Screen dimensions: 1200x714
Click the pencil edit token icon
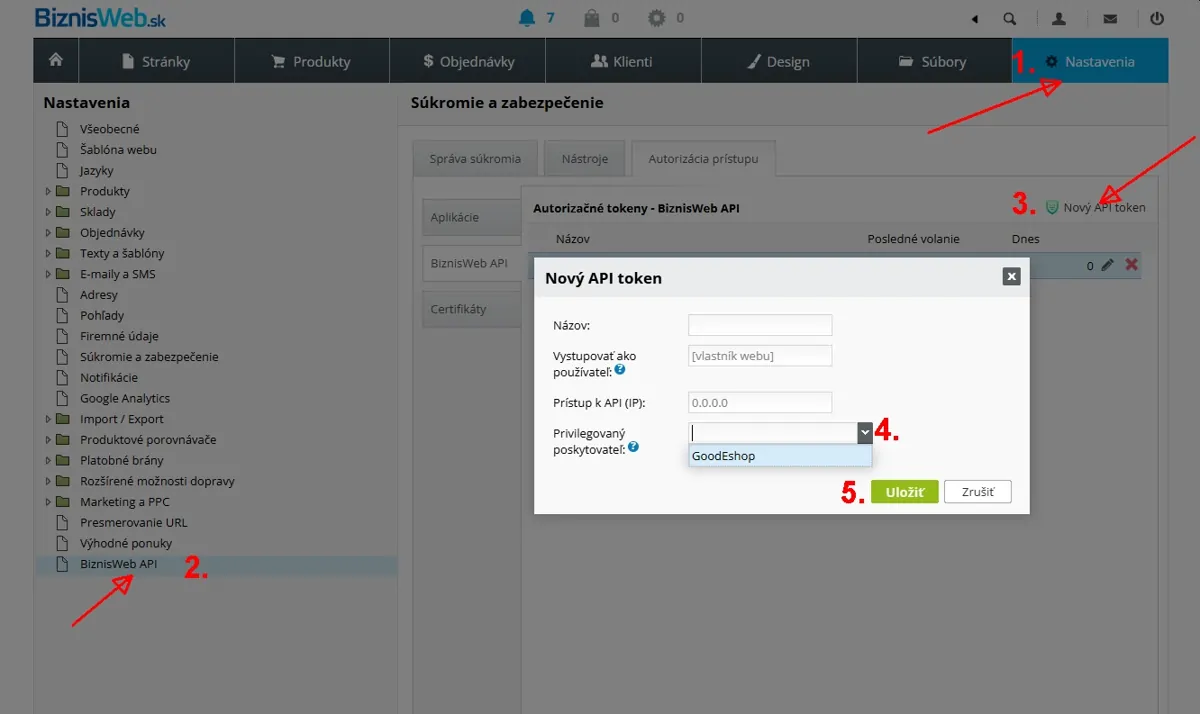click(1107, 265)
